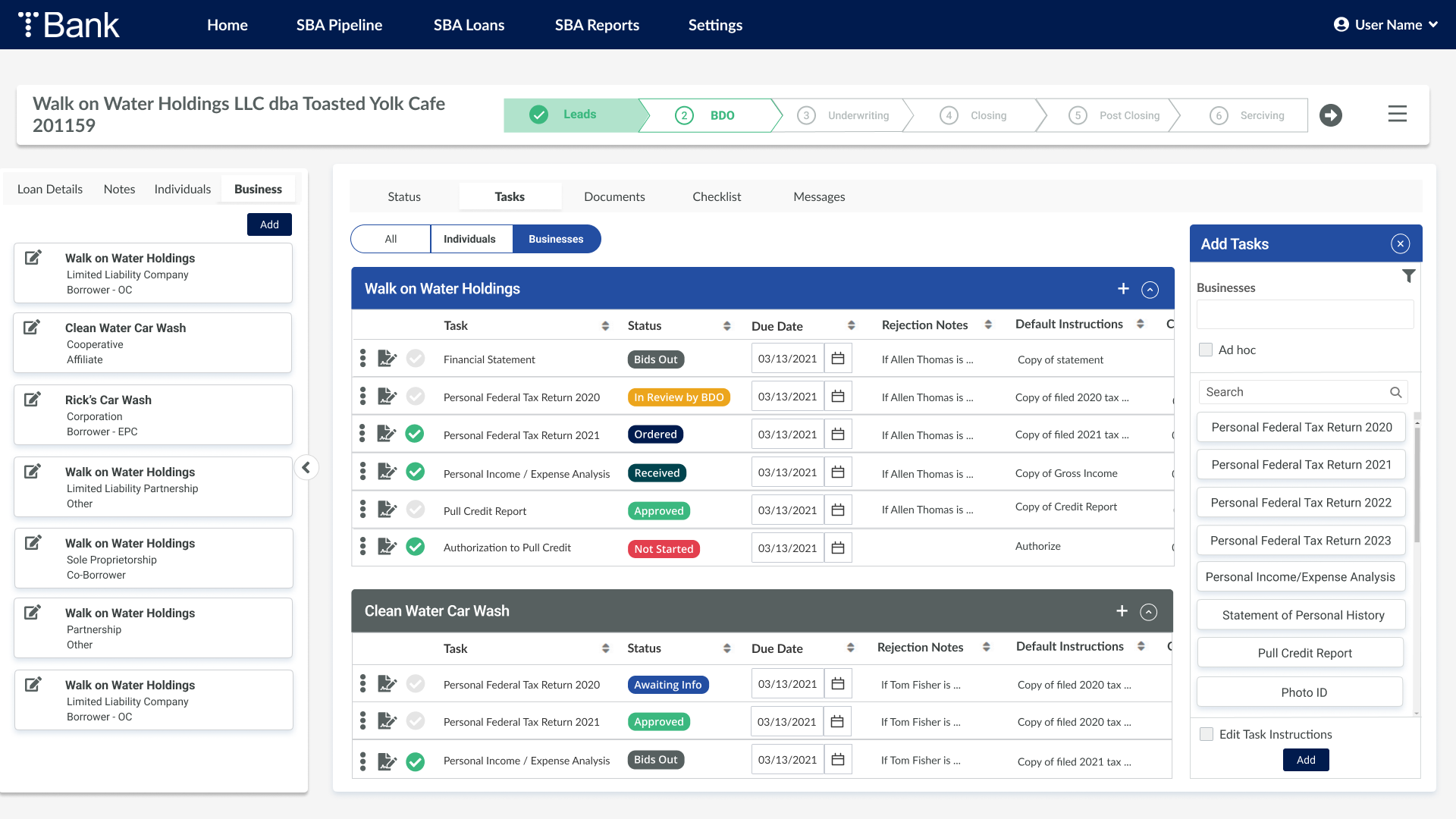Collapse the Clean Water Car Wash section
Screen dimensions: 1456x819
[1149, 612]
